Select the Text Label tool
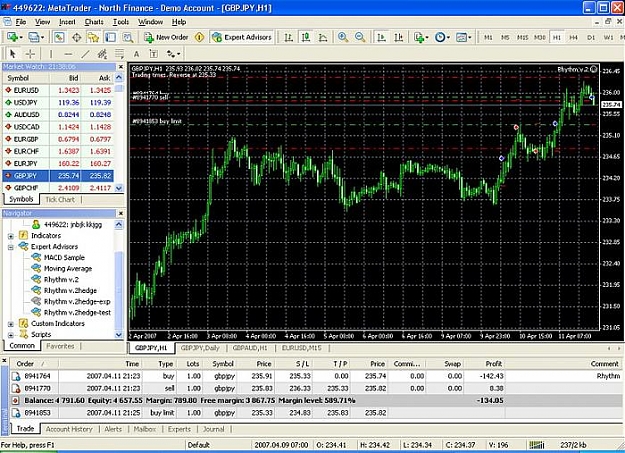Viewport: 625px width, 453px height. point(153,53)
